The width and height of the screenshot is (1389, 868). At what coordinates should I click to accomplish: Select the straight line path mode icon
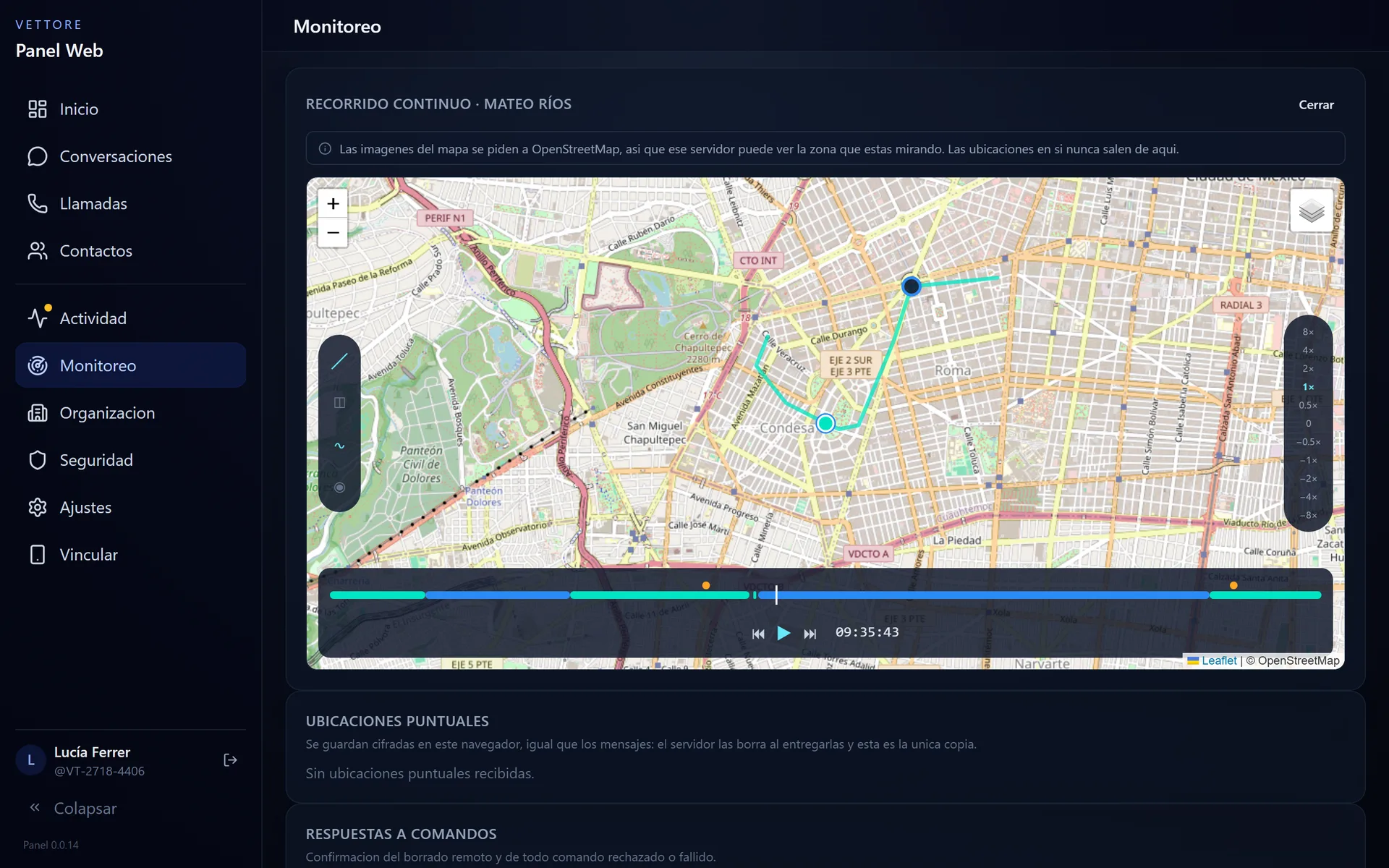(x=339, y=361)
